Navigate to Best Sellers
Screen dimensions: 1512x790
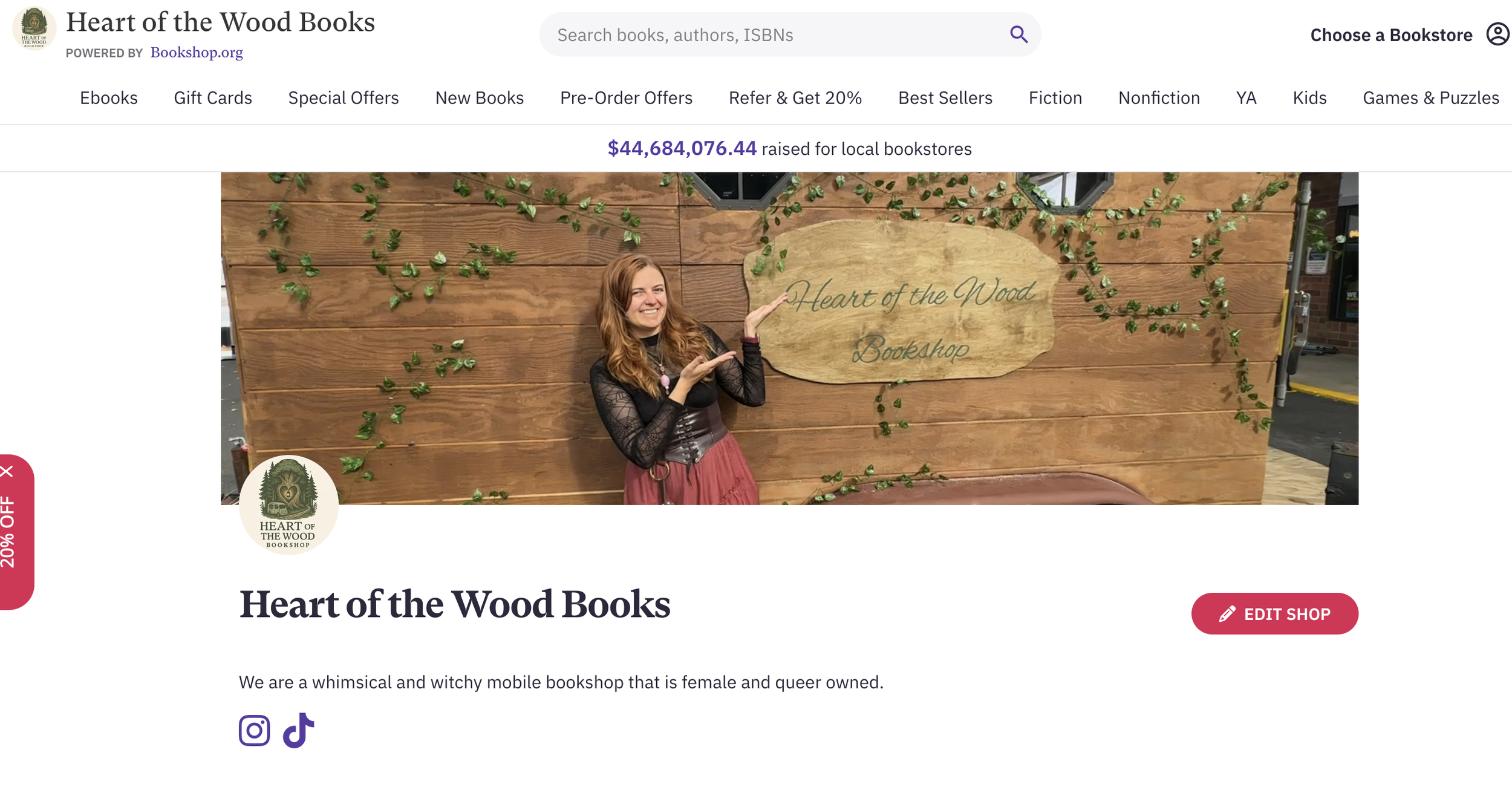point(945,98)
